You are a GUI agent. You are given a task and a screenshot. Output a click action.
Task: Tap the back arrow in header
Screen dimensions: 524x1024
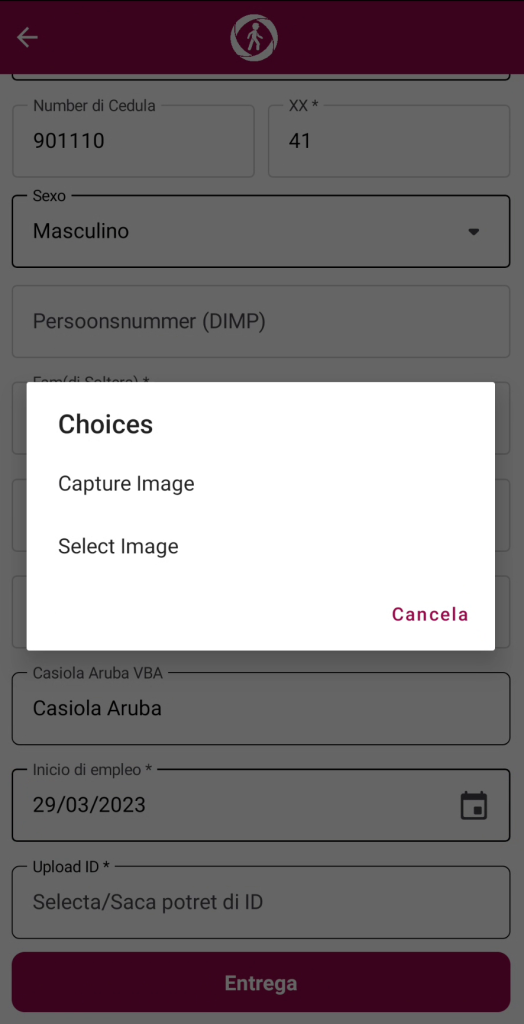pos(27,37)
